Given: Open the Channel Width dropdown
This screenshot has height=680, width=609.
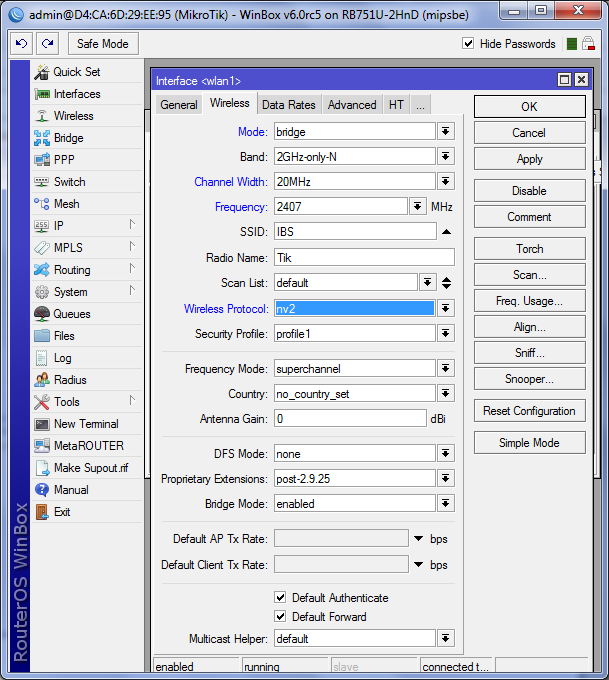Looking at the screenshot, I should 445,182.
